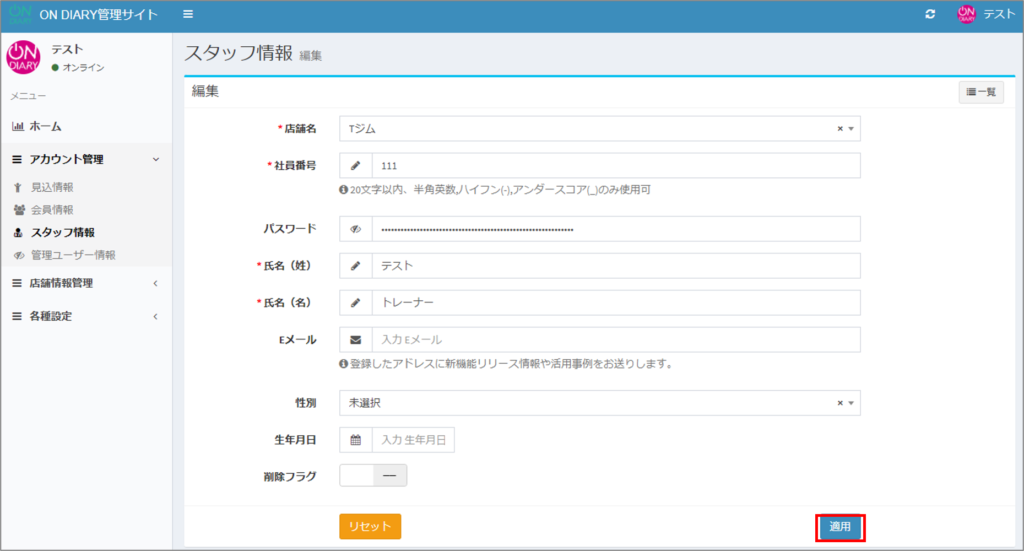Screen dimensions: 1024x551
Task: Toggle the 削除フラグ switch
Action: tap(373, 476)
